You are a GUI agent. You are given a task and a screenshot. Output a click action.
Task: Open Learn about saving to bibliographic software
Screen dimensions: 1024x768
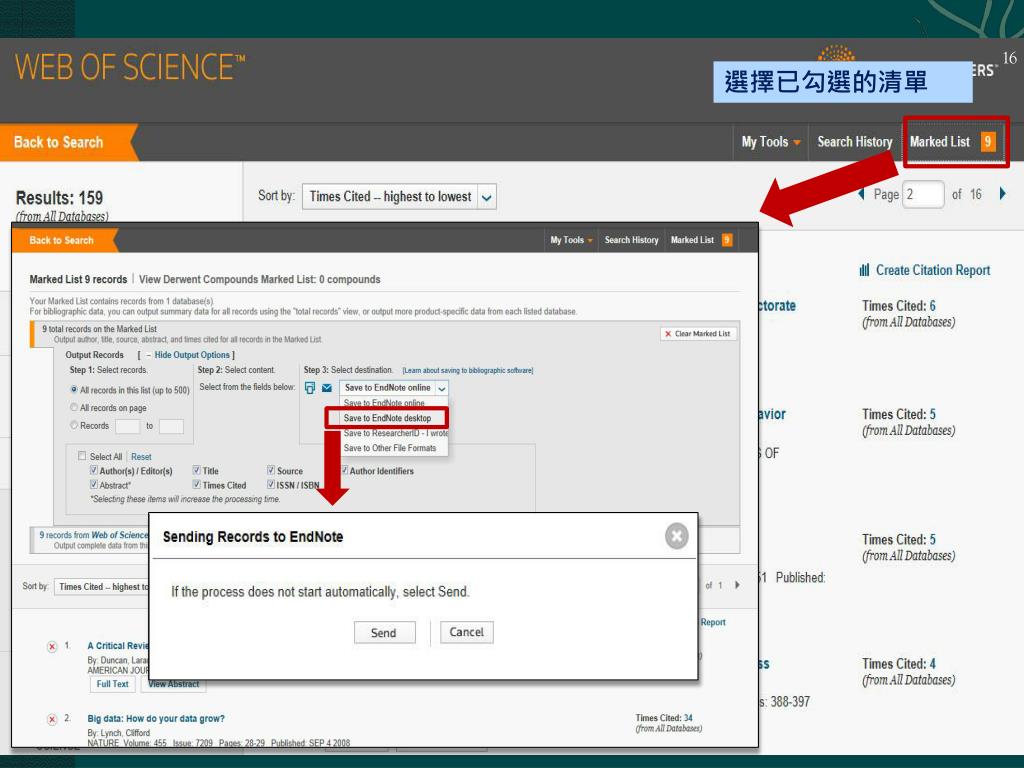tap(468, 370)
